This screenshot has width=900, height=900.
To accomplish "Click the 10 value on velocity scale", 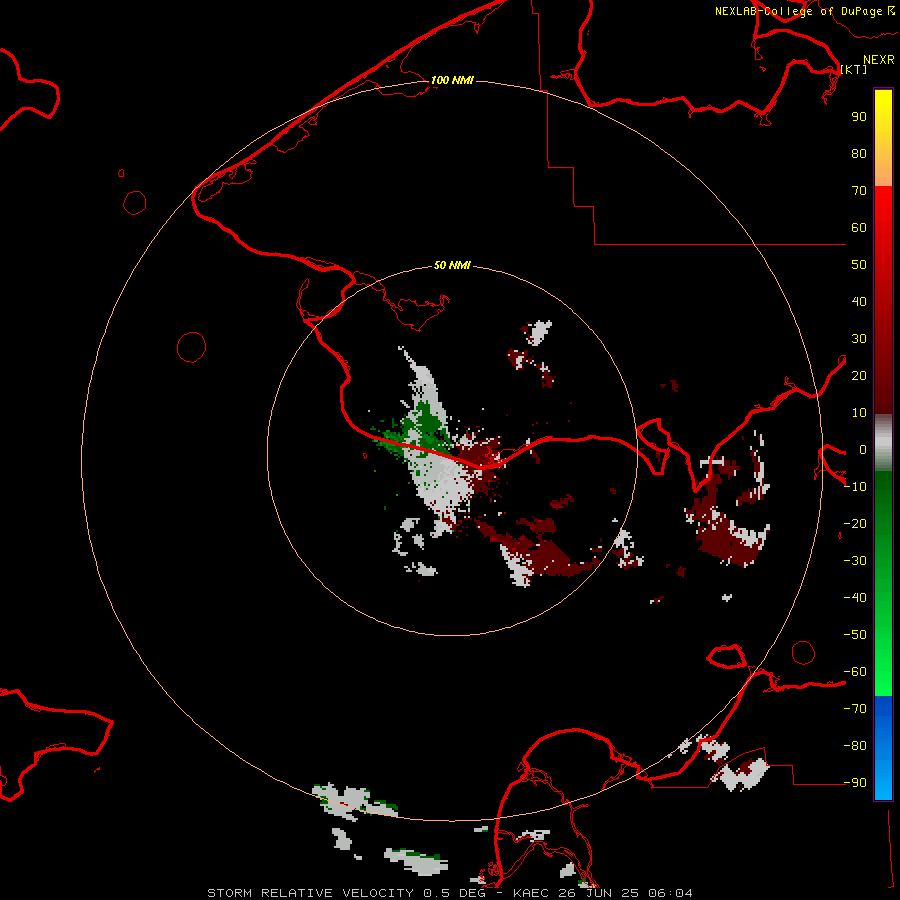I will click(859, 413).
